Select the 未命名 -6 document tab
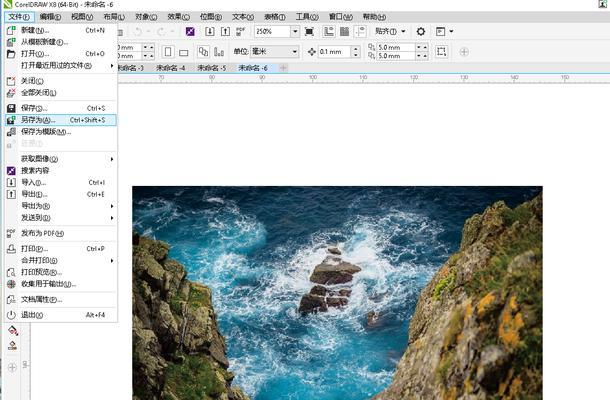This screenshot has height=400, width=610. (253, 68)
